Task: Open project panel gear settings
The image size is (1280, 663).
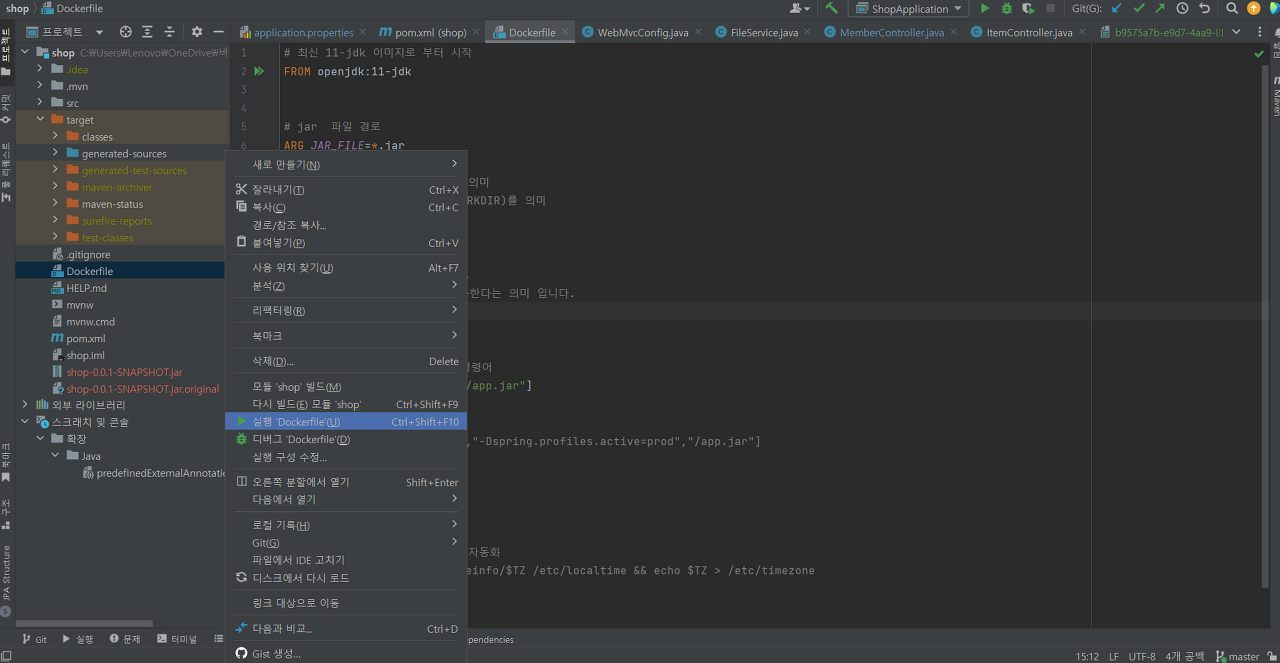Action: [197, 32]
